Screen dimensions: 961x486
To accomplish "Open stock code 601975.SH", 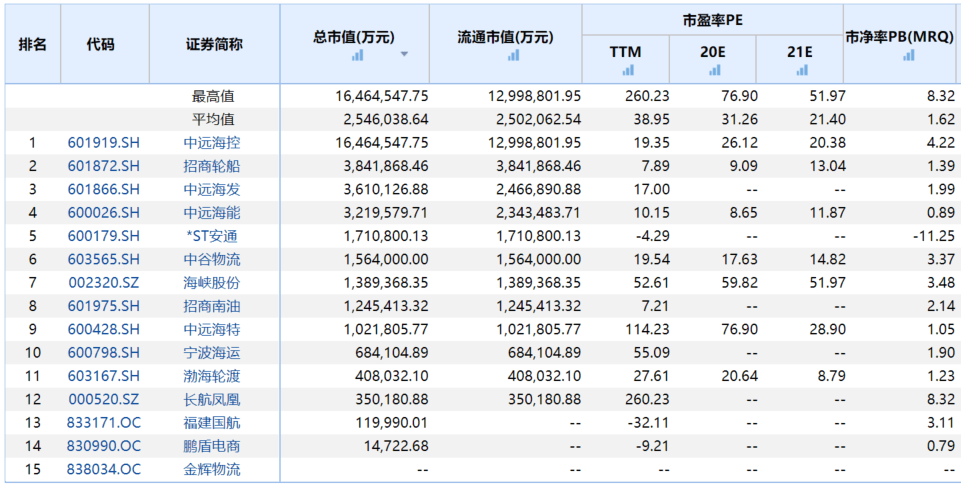I will point(104,306).
